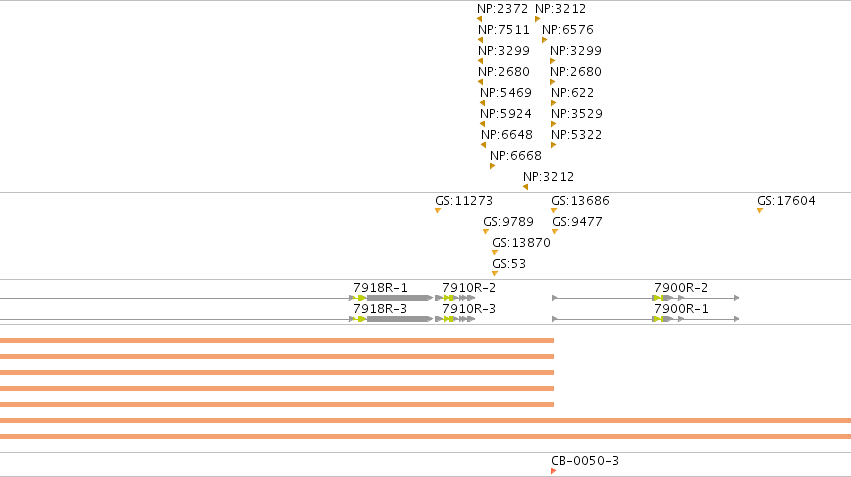Select the right-pointing marker of NP:3212
Viewport: 851px width, 477px height.
point(537,19)
